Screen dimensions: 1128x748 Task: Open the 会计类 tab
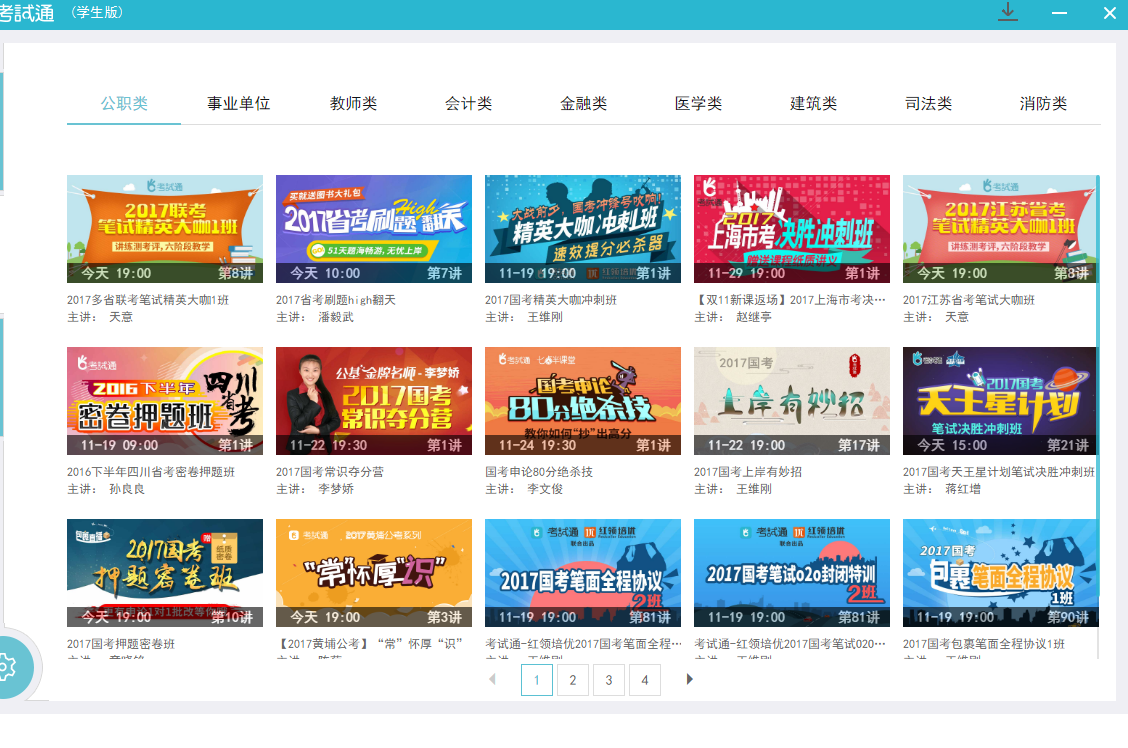tap(469, 104)
